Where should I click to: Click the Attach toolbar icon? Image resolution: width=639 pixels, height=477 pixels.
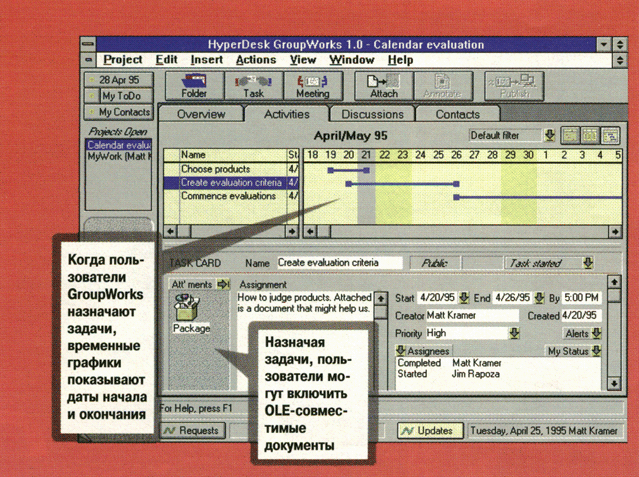tap(383, 85)
